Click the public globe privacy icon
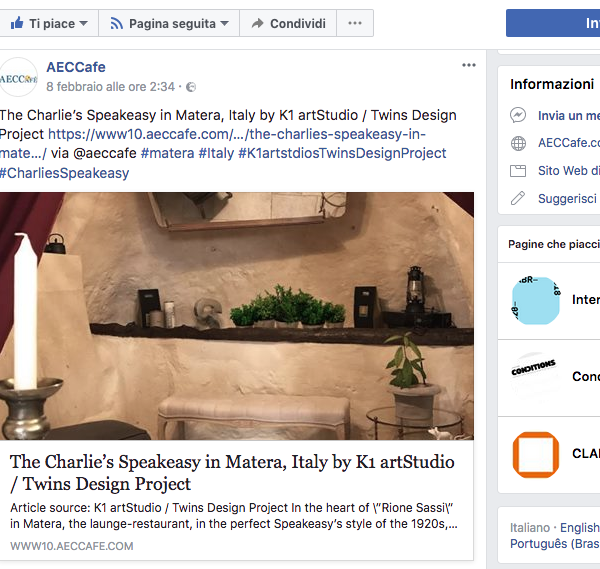The width and height of the screenshot is (600, 569). [191, 87]
